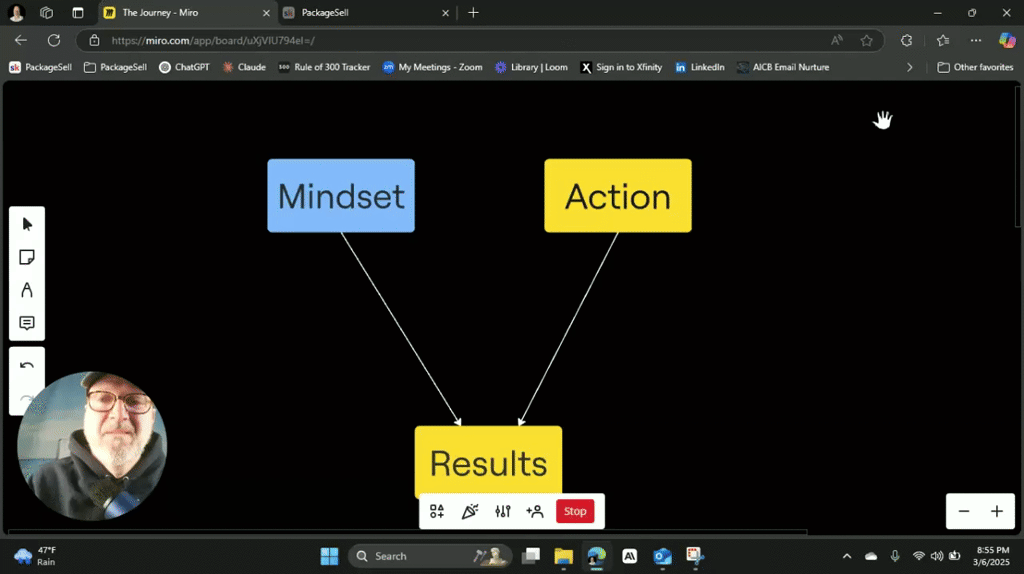This screenshot has width=1024, height=574.
Task: Open the workspaces icon in the title bar
Action: click(46, 12)
